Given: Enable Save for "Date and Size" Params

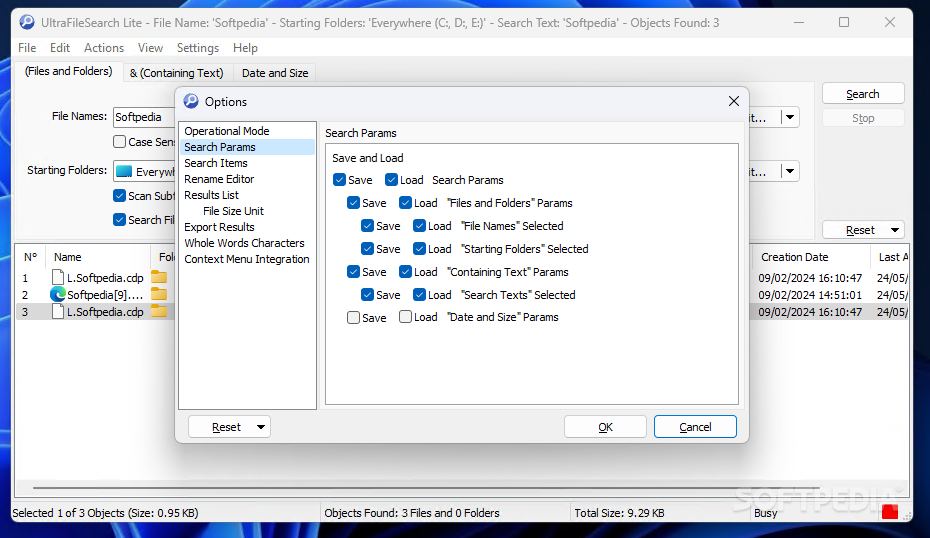Looking at the screenshot, I should 353,317.
